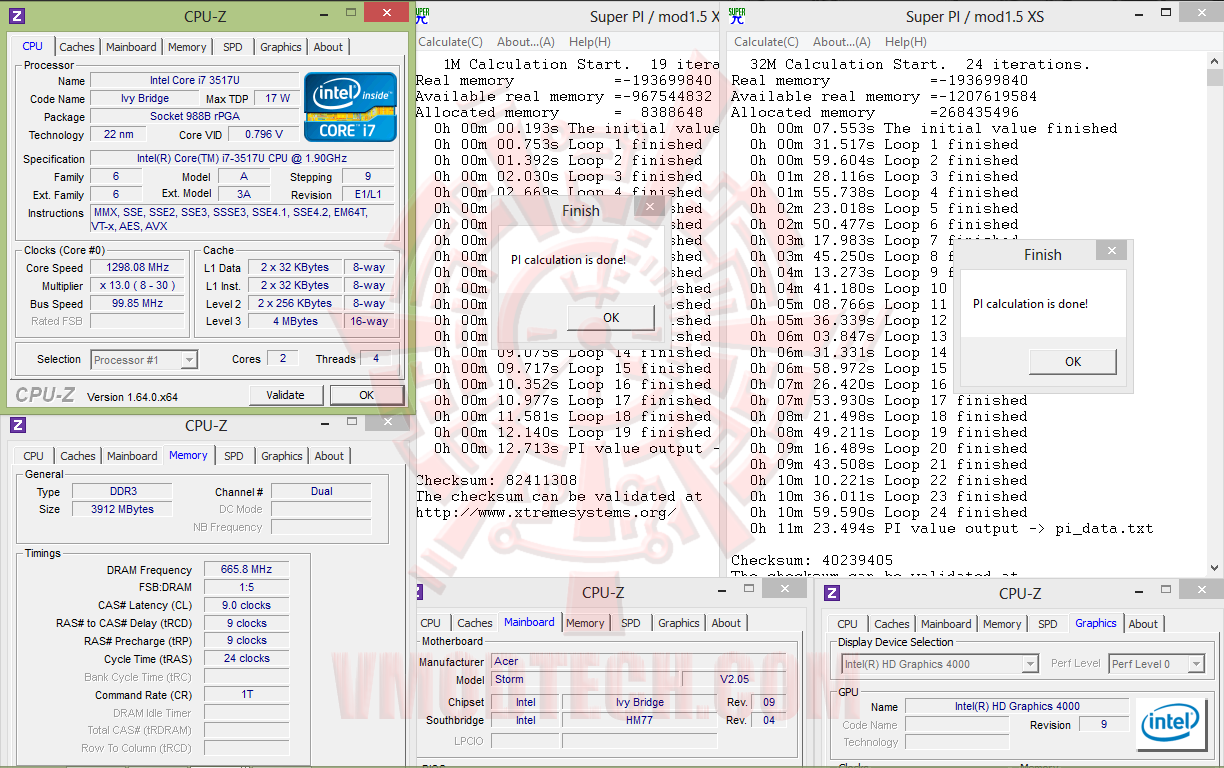Open Graphics tab in top CPU-Z window

click(x=281, y=47)
